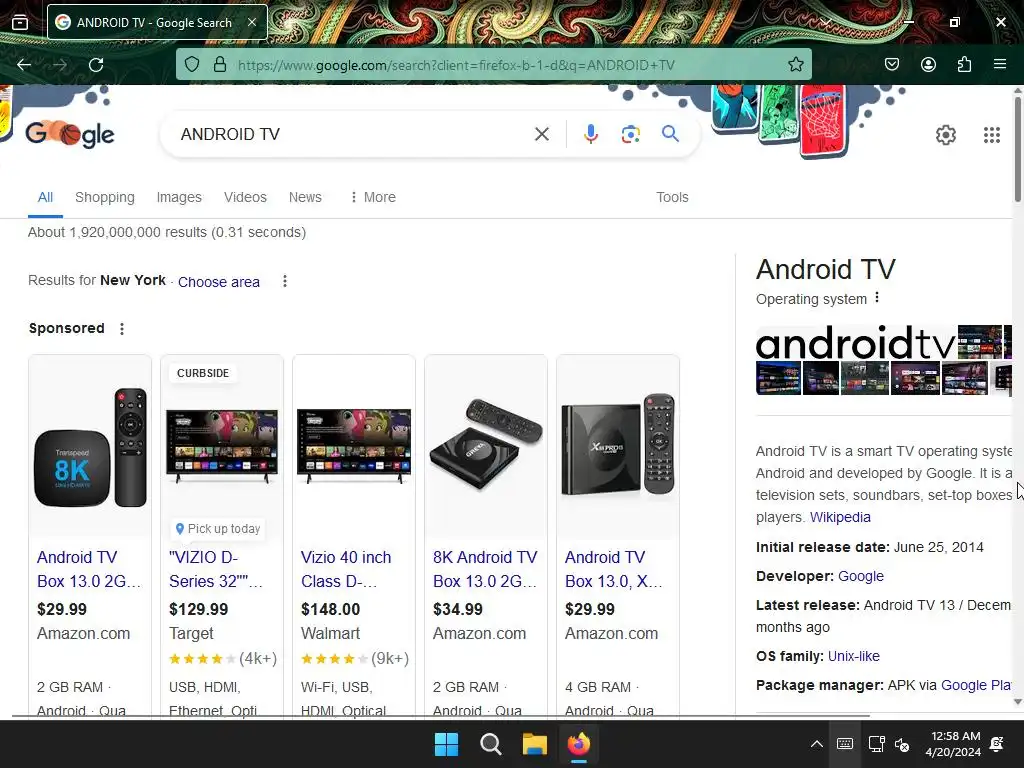Open File Explorer from taskbar
1024x768 pixels.
tap(534, 744)
